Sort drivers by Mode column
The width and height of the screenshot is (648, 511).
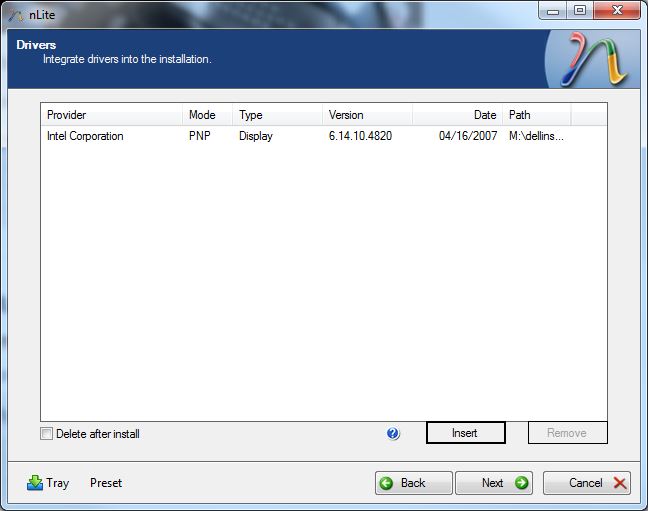click(207, 115)
